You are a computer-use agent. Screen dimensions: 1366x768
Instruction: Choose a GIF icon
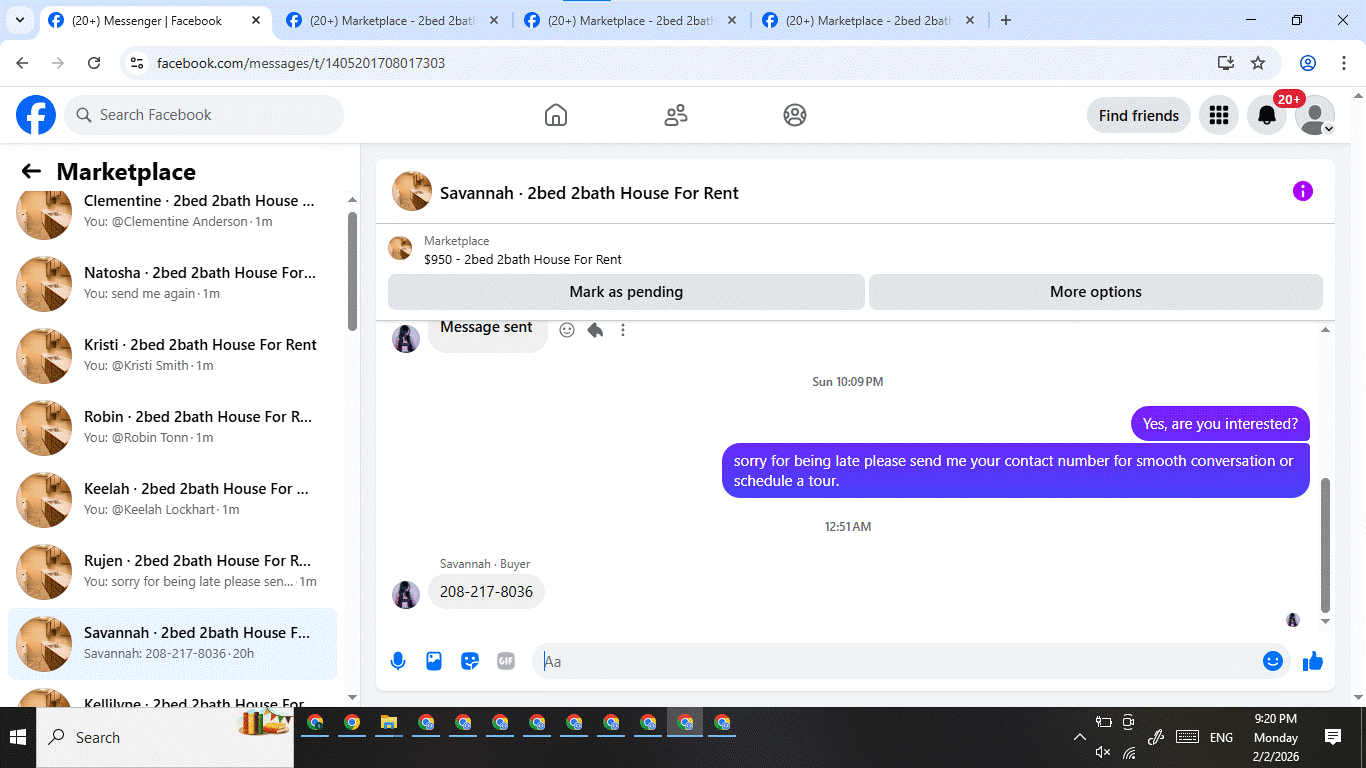click(506, 661)
